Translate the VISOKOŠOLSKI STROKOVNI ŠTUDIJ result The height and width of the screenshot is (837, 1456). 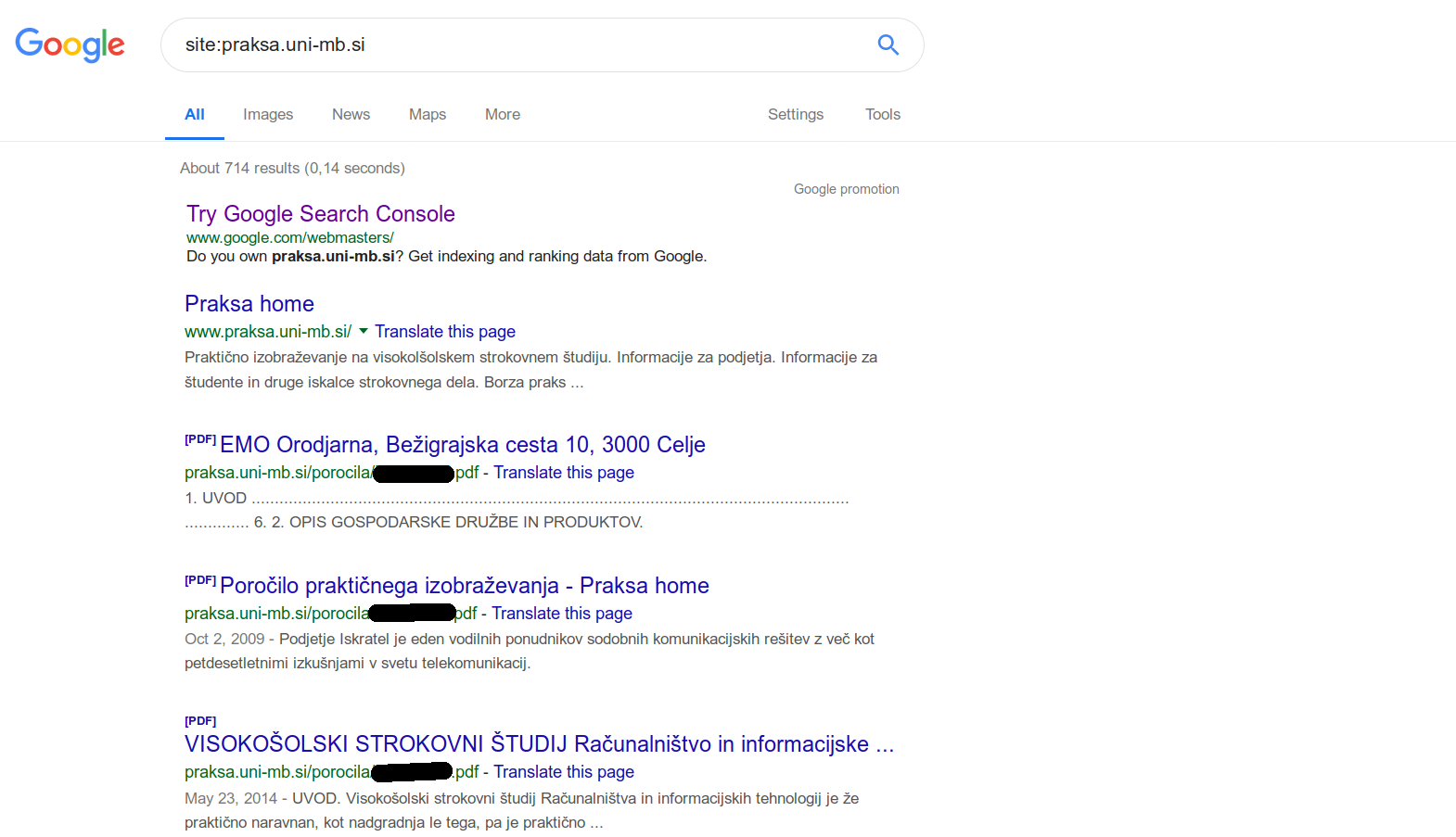tap(564, 772)
